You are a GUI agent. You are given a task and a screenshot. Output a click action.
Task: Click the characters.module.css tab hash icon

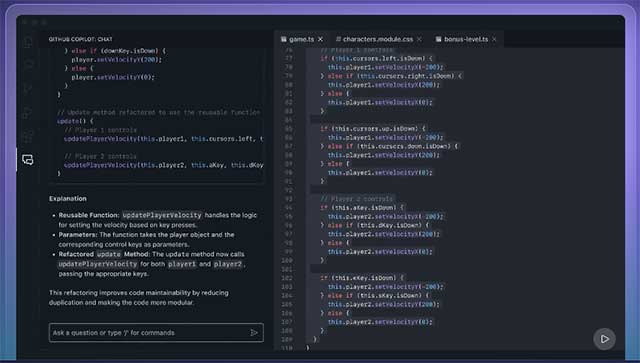tap(338, 39)
